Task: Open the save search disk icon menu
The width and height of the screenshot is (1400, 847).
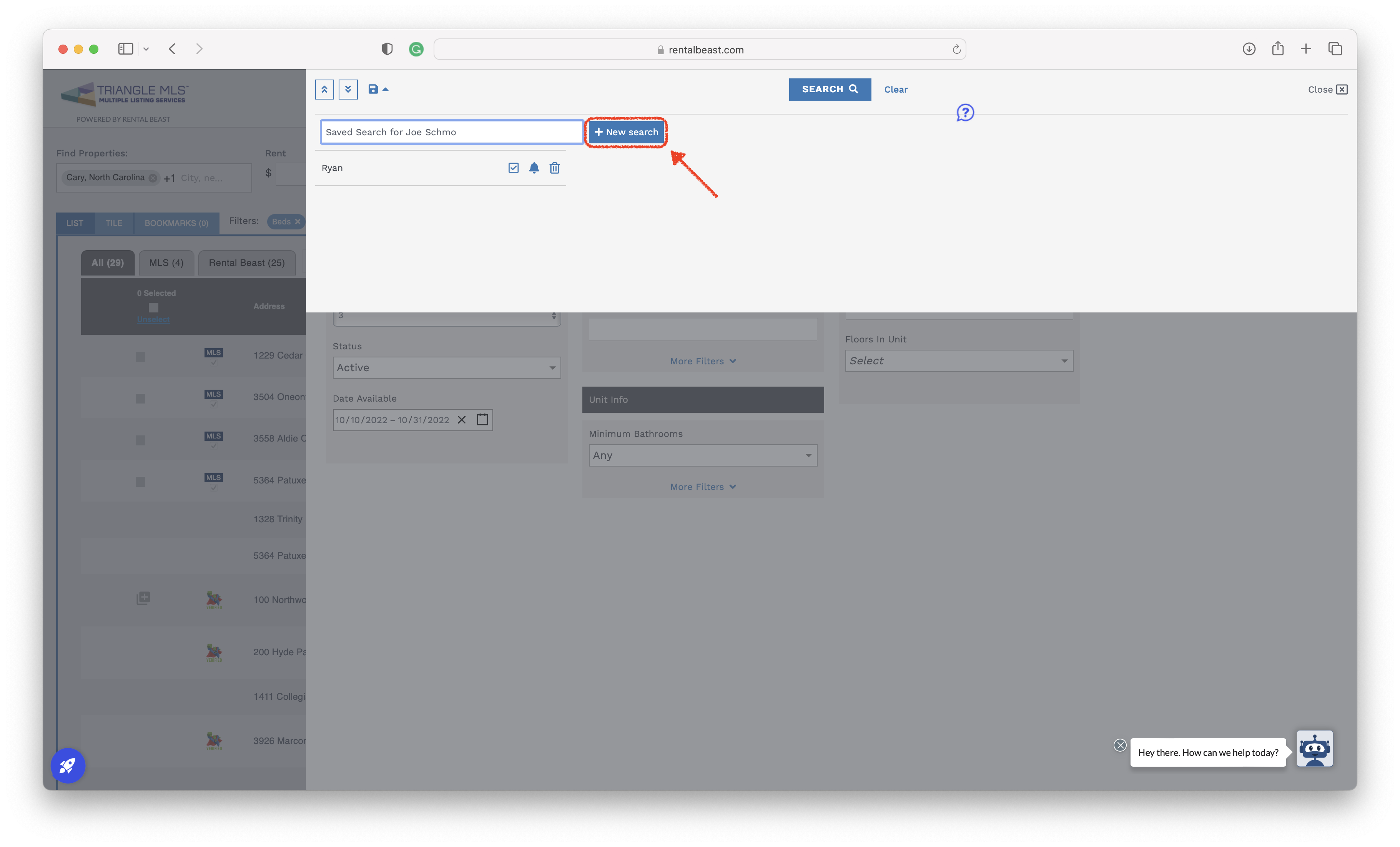Action: pyautogui.click(x=378, y=89)
